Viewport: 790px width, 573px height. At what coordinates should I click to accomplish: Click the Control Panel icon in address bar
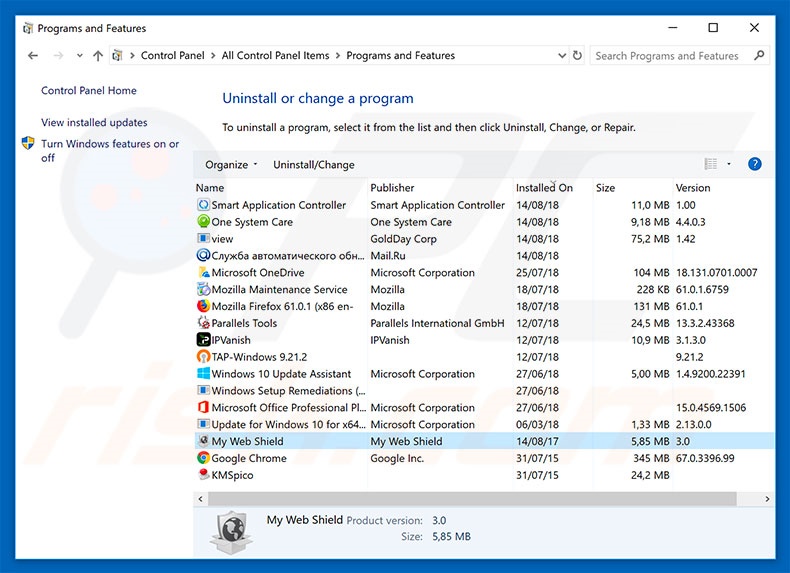(117, 55)
